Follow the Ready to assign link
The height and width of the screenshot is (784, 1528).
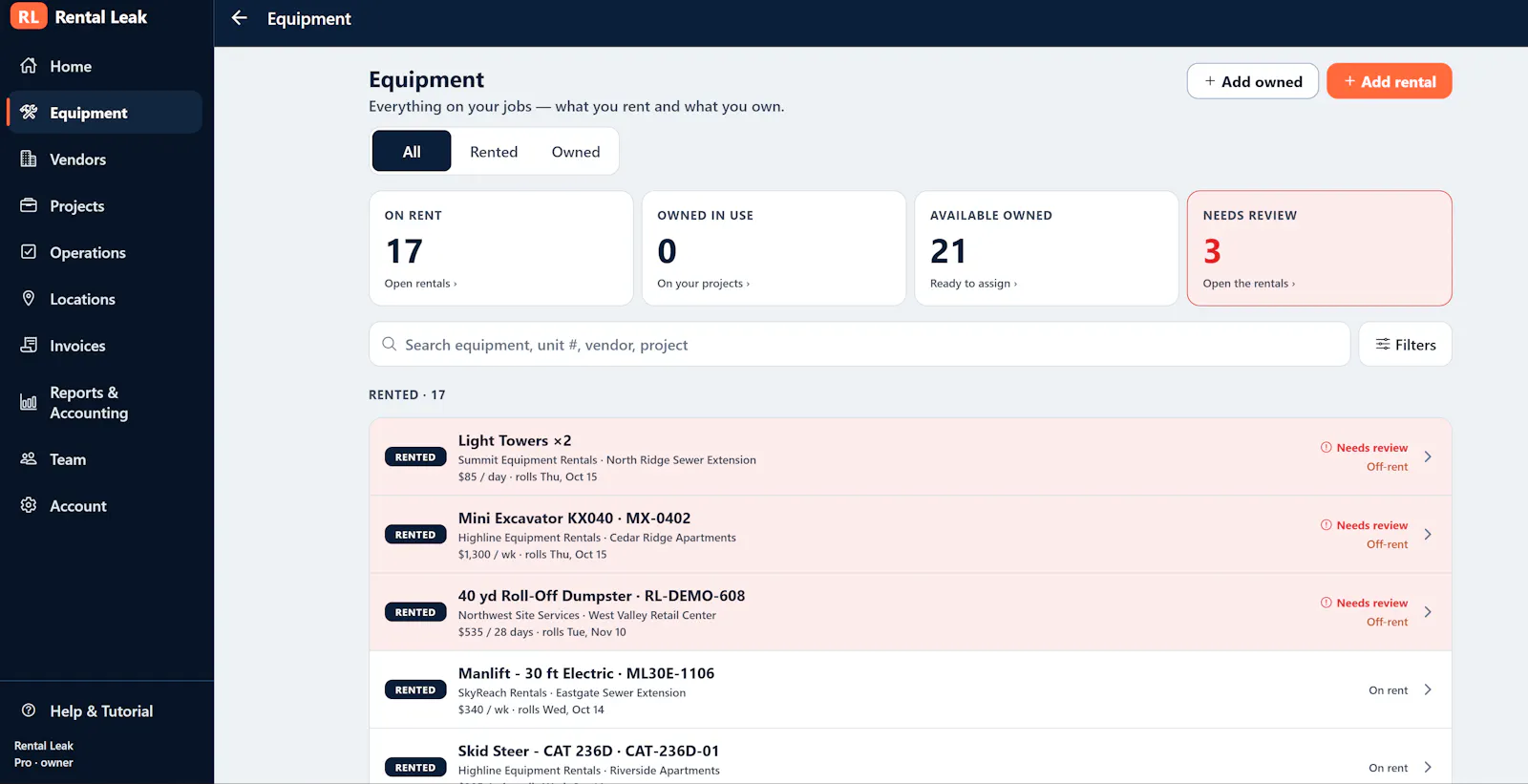coord(974,284)
